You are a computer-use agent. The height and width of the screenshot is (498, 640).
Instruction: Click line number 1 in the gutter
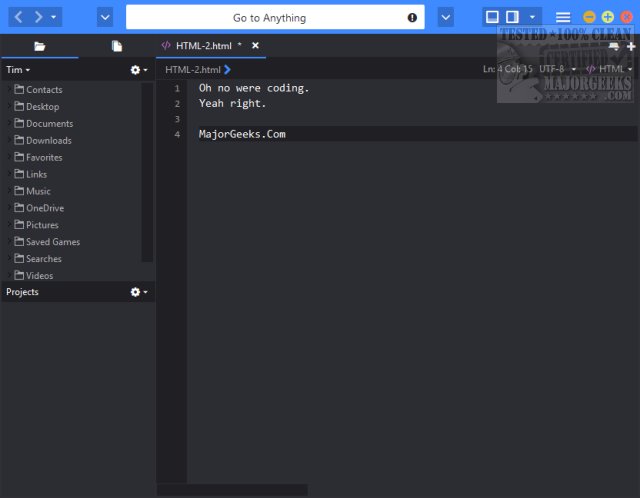coord(177,88)
